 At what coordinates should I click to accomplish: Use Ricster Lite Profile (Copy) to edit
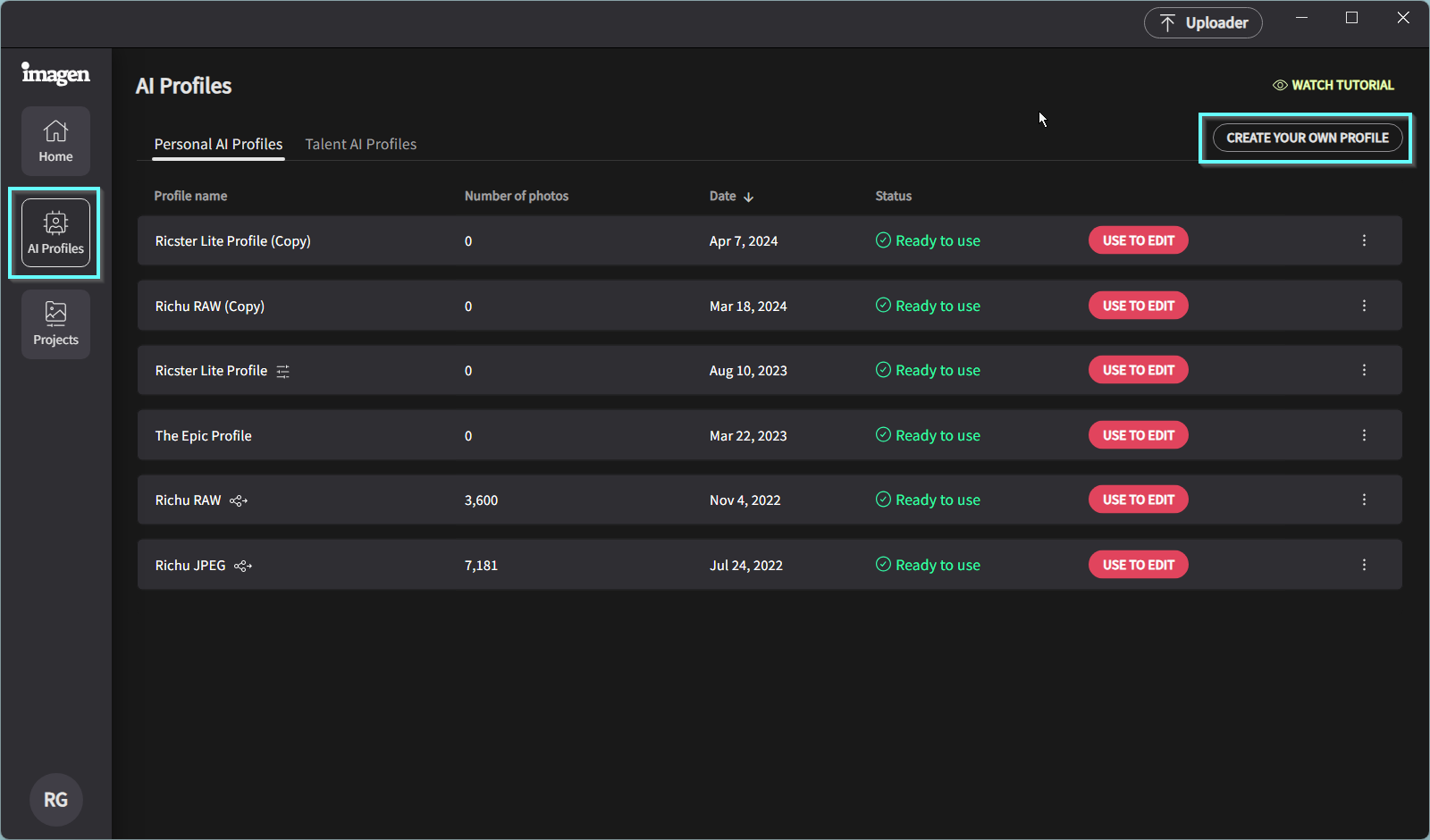[1139, 240]
